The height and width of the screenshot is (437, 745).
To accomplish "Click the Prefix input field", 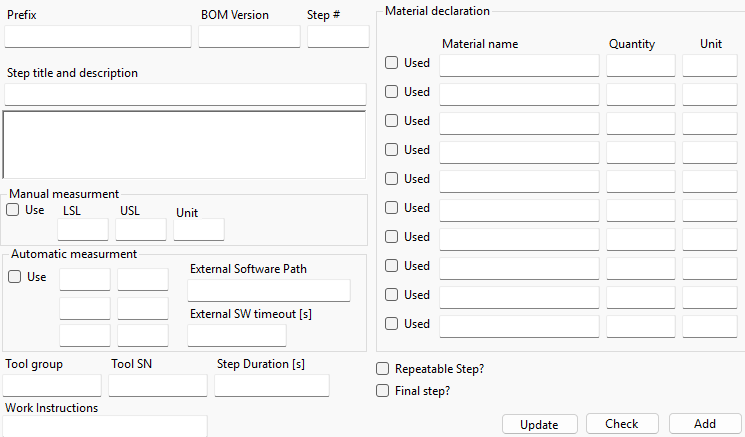I will (x=98, y=37).
